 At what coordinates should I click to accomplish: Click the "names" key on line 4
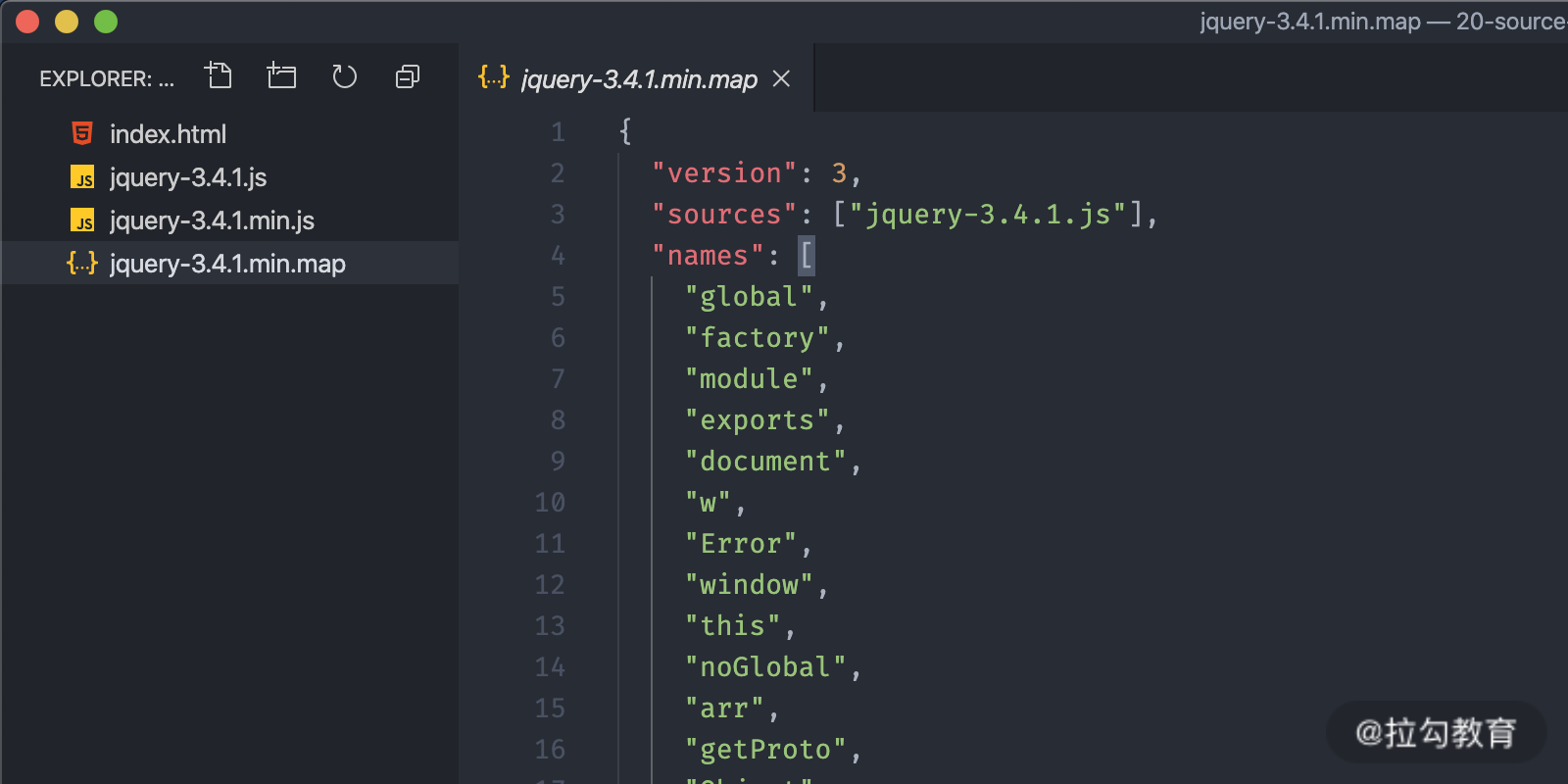708,256
